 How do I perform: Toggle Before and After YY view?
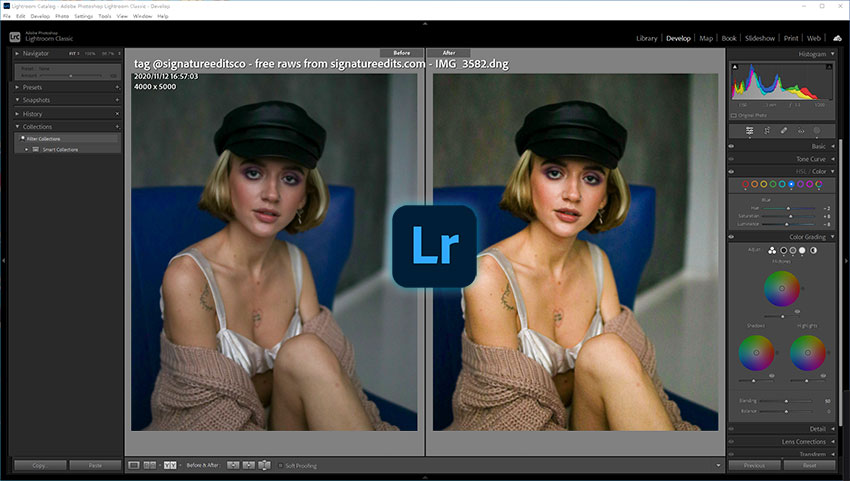[170, 465]
